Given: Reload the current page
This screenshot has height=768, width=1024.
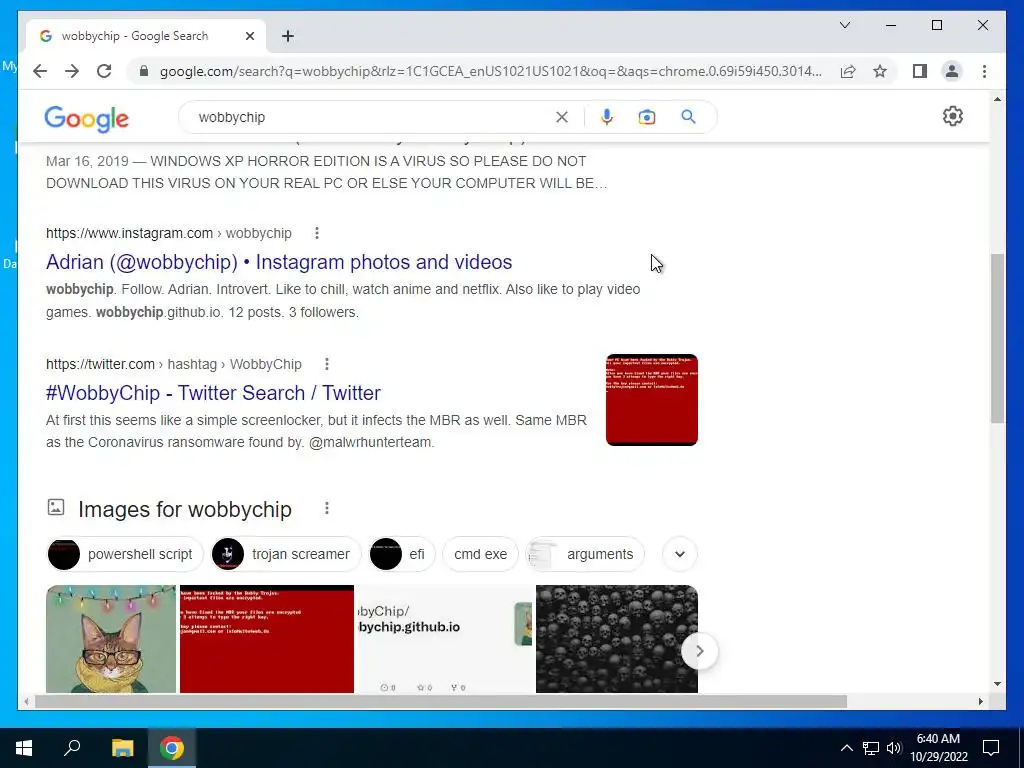Looking at the screenshot, I should coord(104,71).
